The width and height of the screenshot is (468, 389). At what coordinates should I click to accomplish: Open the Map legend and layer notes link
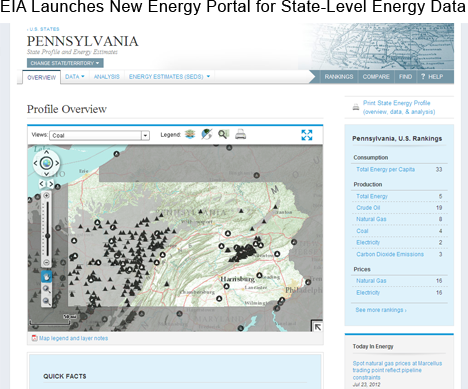[x=73, y=338]
